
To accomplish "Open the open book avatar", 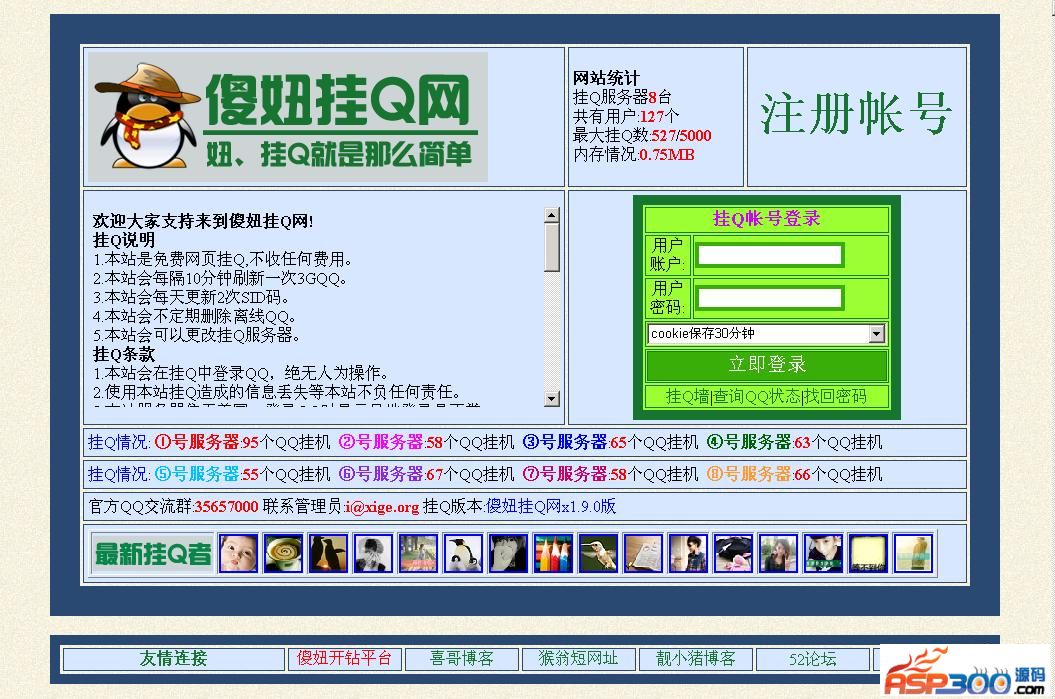I will click(x=643, y=554).
